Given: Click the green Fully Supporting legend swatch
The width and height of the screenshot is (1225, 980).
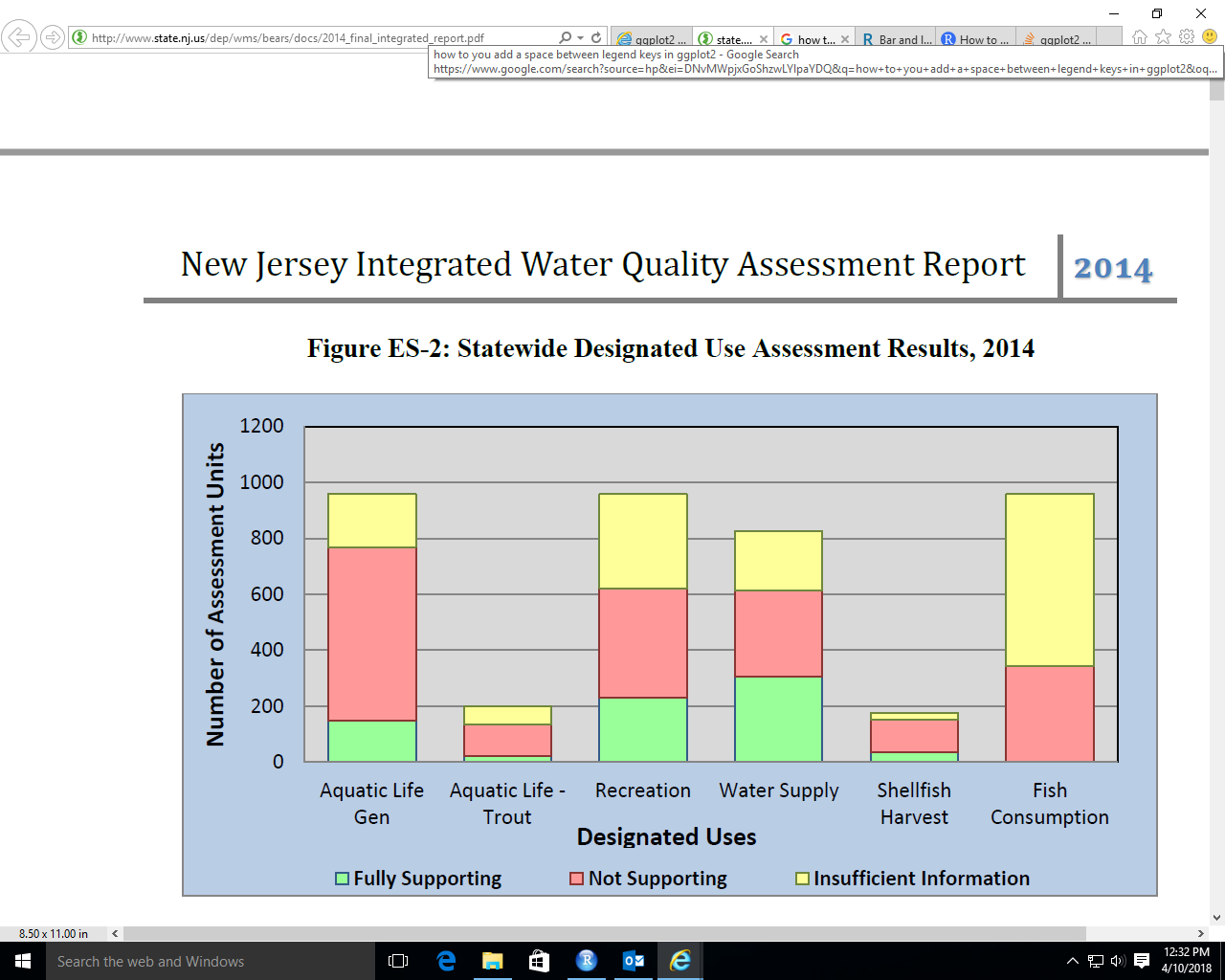Looking at the screenshot, I should point(342,879).
